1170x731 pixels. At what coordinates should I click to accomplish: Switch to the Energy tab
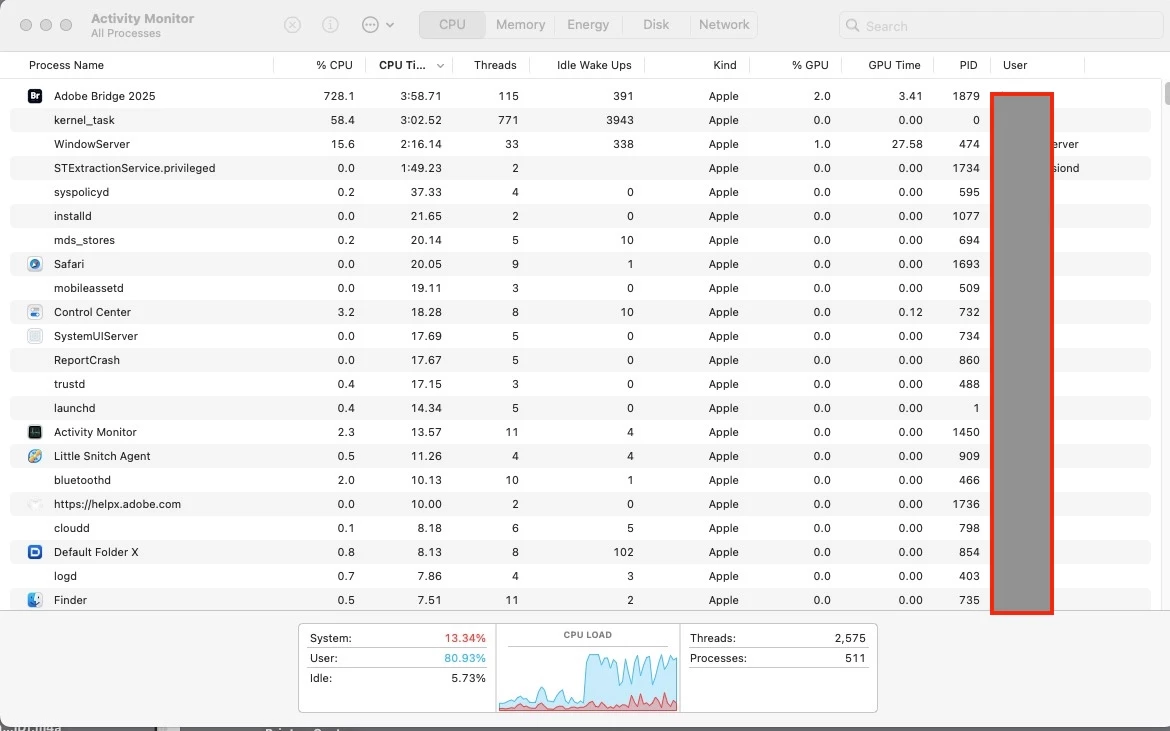588,25
